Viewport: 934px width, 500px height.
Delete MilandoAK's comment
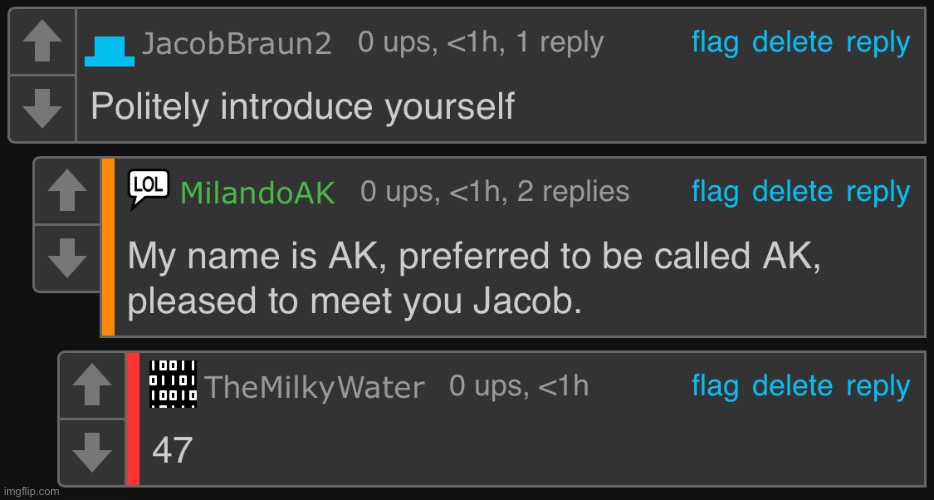click(x=792, y=192)
